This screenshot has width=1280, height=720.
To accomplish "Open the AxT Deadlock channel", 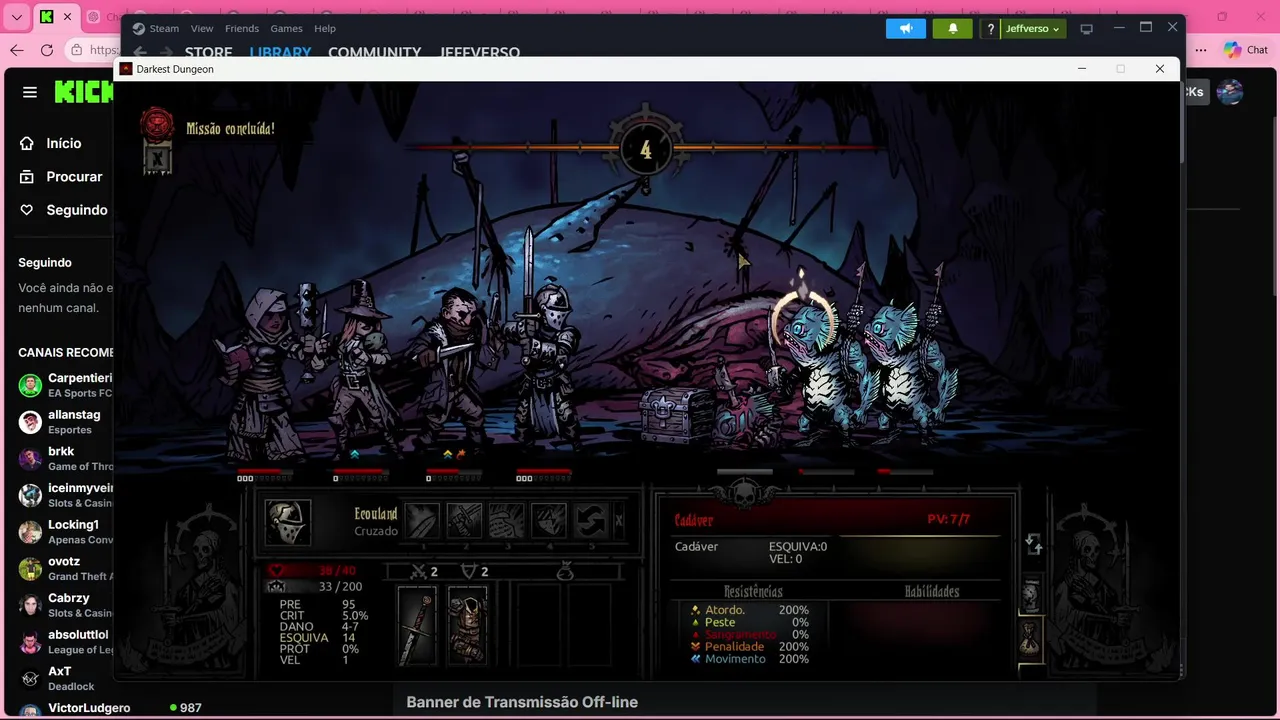I will pos(66,678).
